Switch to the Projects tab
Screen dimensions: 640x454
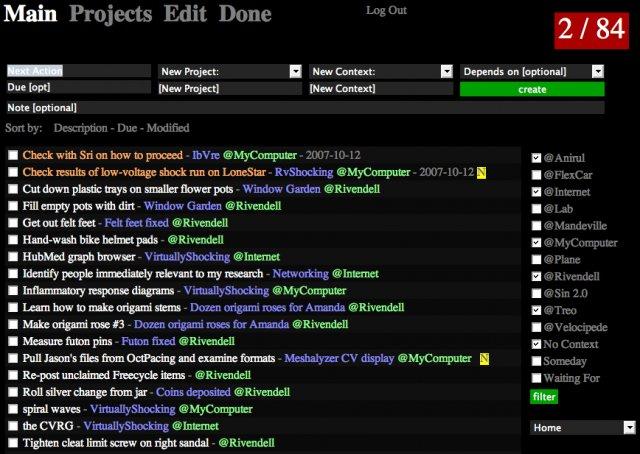pos(111,15)
